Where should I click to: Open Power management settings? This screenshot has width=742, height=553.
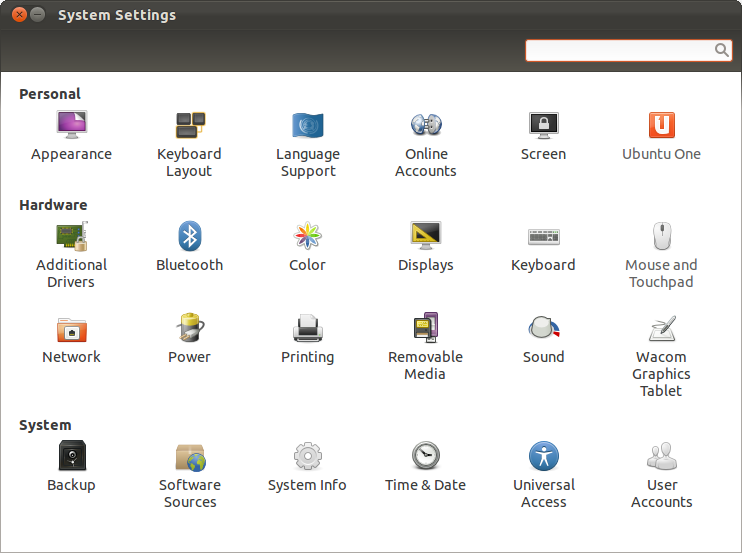tap(189, 329)
